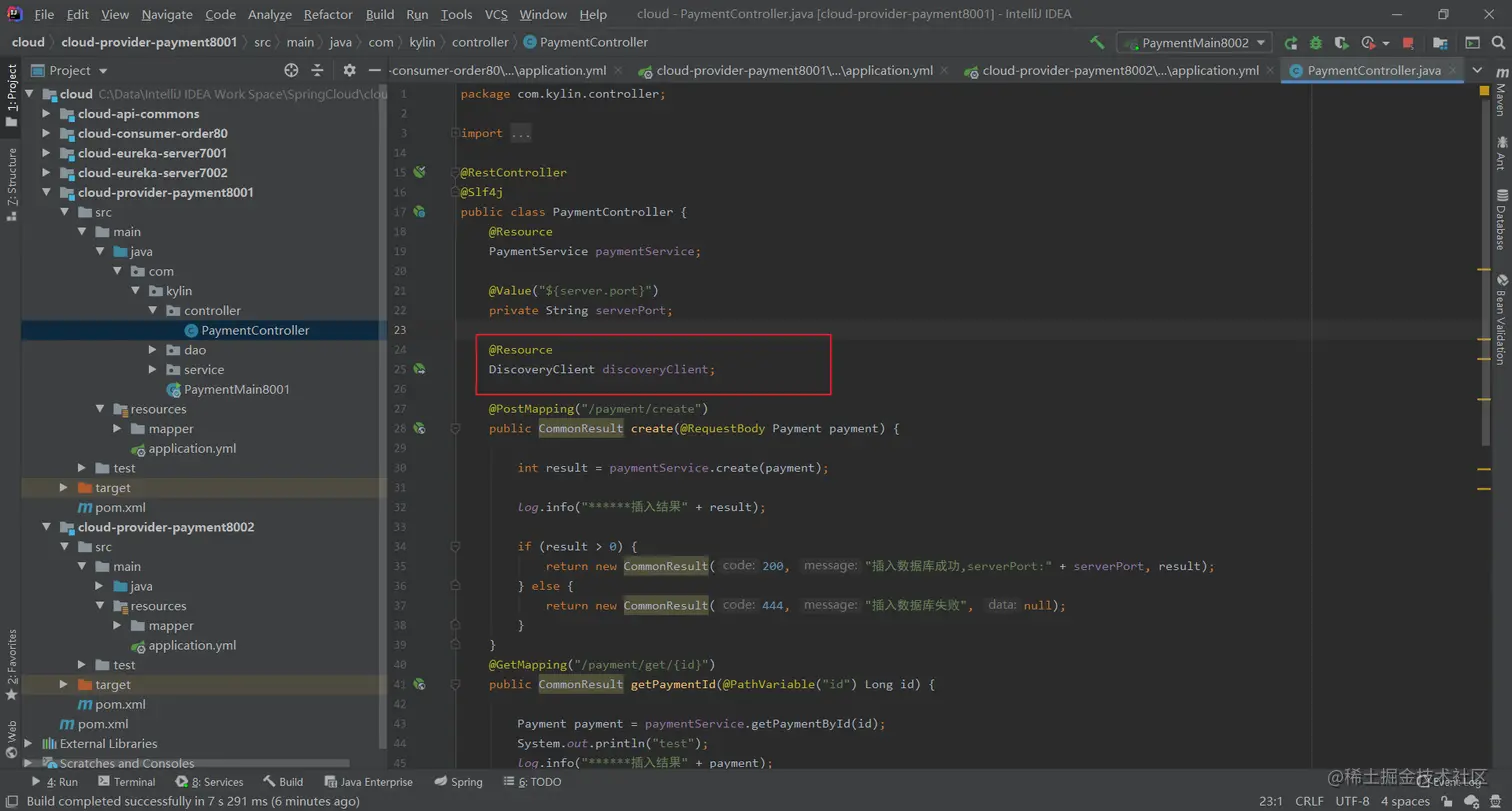Click the green Build Project hammer icon
The image size is (1512, 811).
pyautogui.click(x=1097, y=43)
